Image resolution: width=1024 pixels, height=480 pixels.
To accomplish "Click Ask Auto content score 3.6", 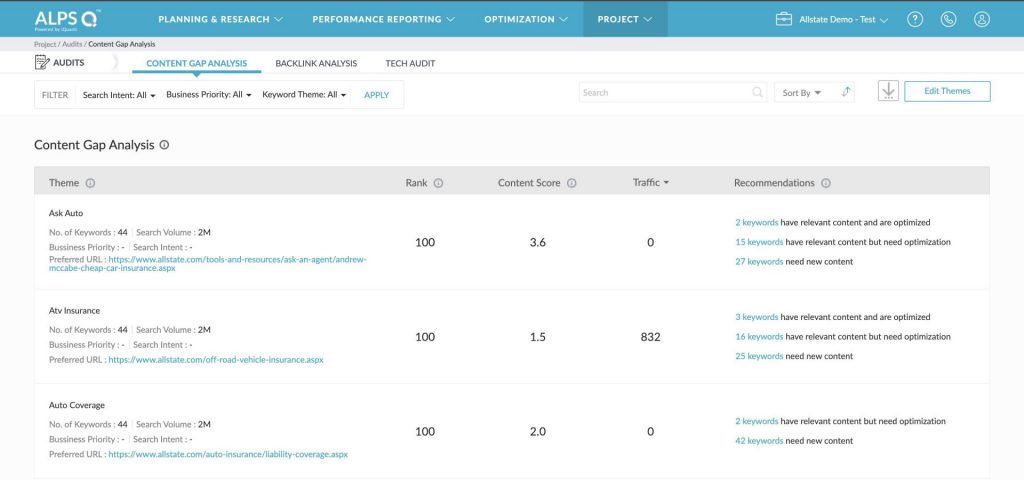I will click(537, 242).
